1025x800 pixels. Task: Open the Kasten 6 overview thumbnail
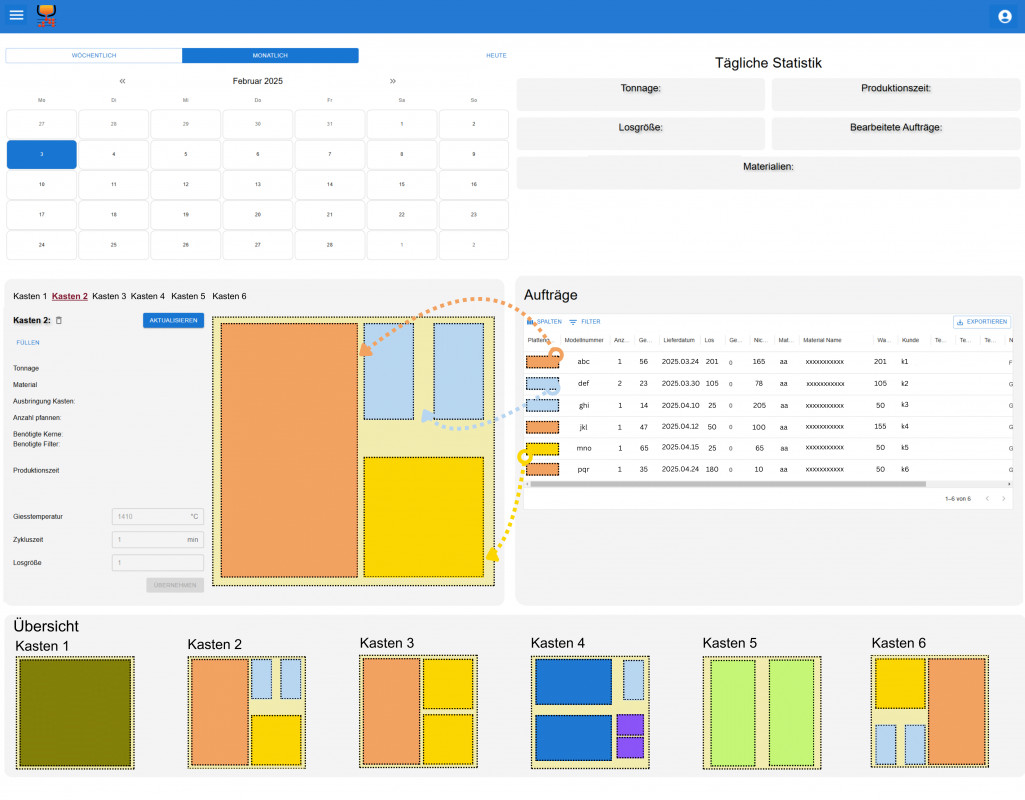coord(930,711)
